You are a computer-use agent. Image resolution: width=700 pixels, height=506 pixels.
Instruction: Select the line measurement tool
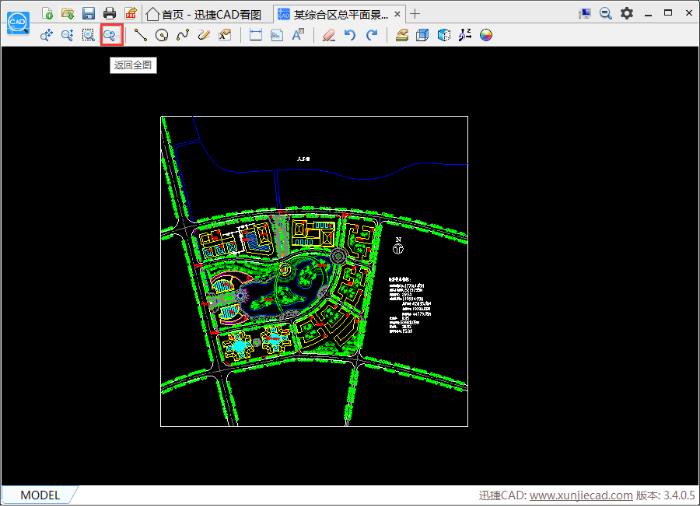tap(140, 35)
